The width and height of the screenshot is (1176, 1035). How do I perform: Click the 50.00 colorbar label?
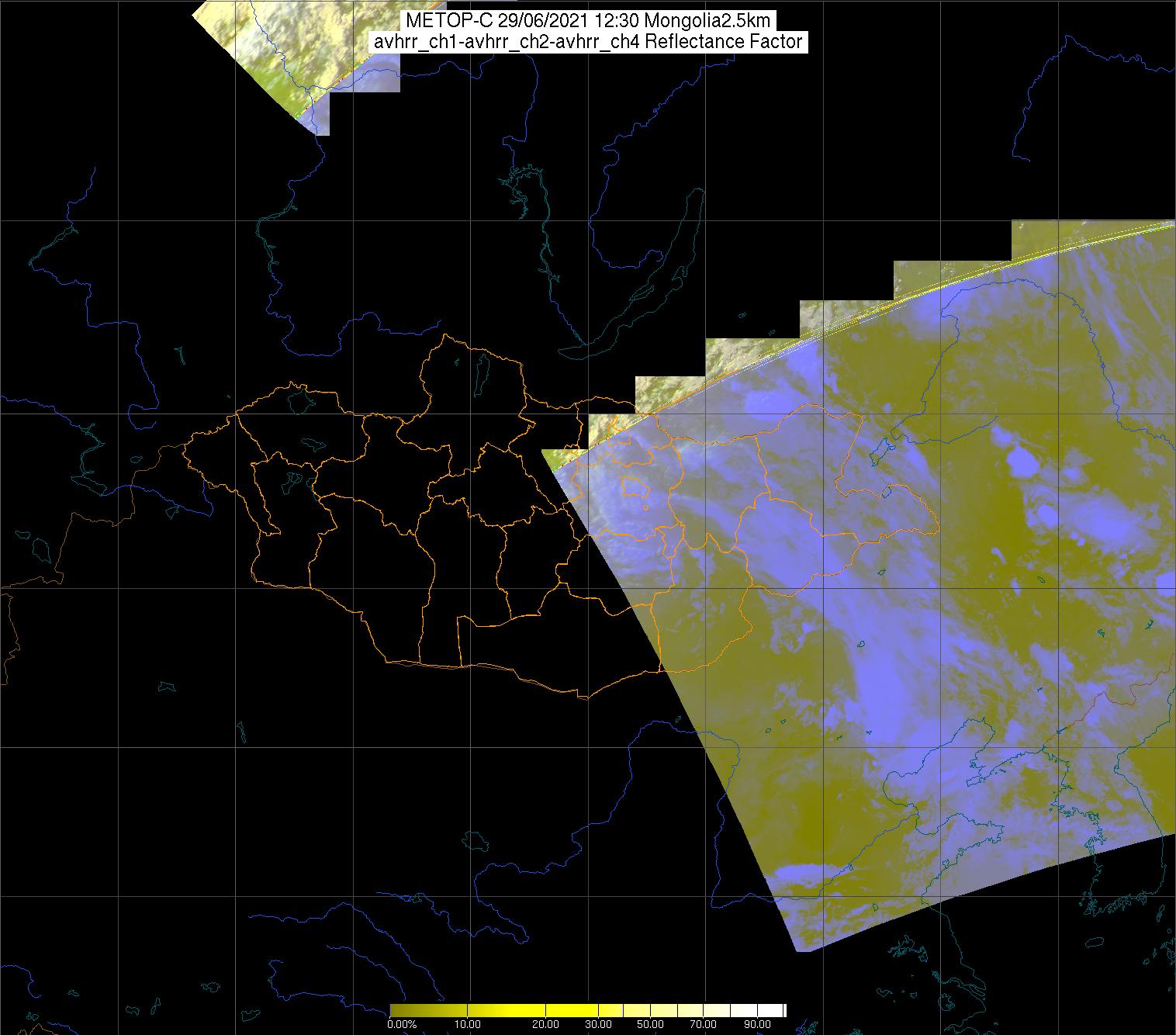click(x=650, y=1024)
